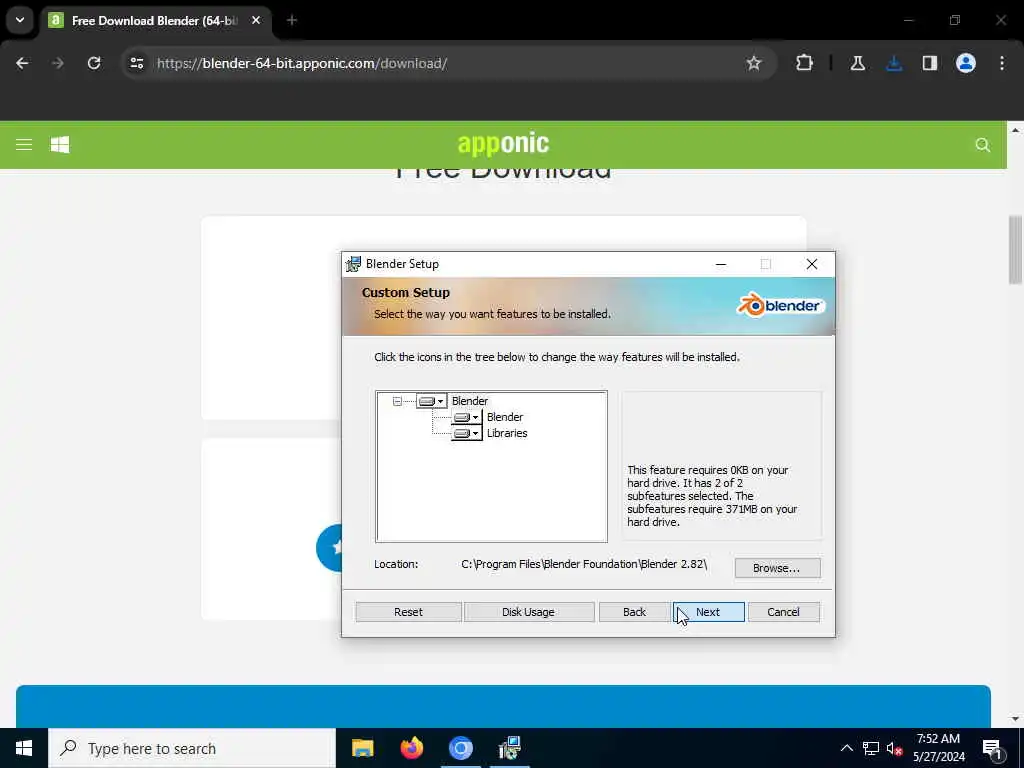This screenshot has height=768, width=1024.
Task: Switch to Chrome on taskbar
Action: tap(460, 748)
